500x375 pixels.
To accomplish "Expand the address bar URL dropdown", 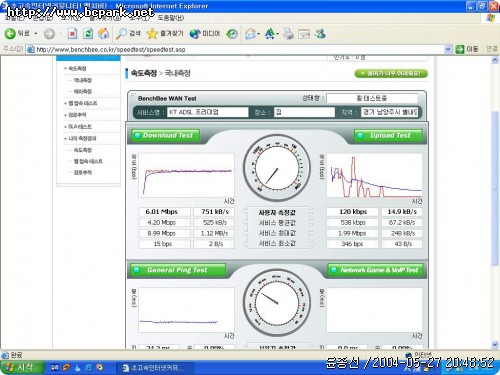I will click(x=448, y=49).
